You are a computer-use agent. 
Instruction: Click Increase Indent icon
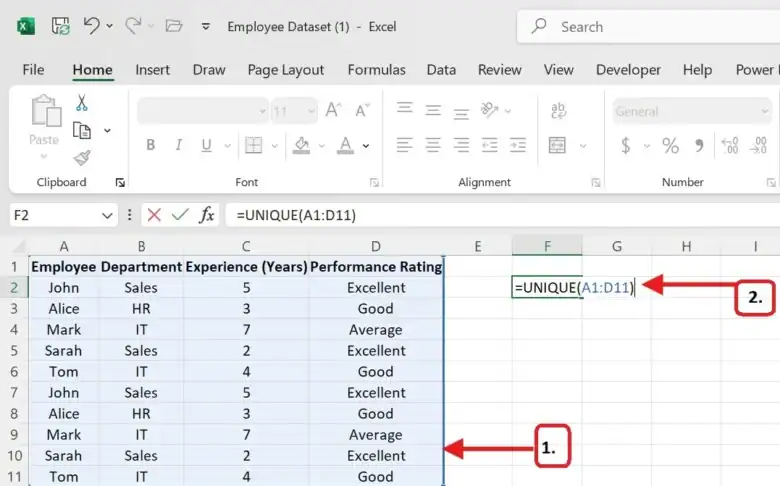(x=518, y=145)
